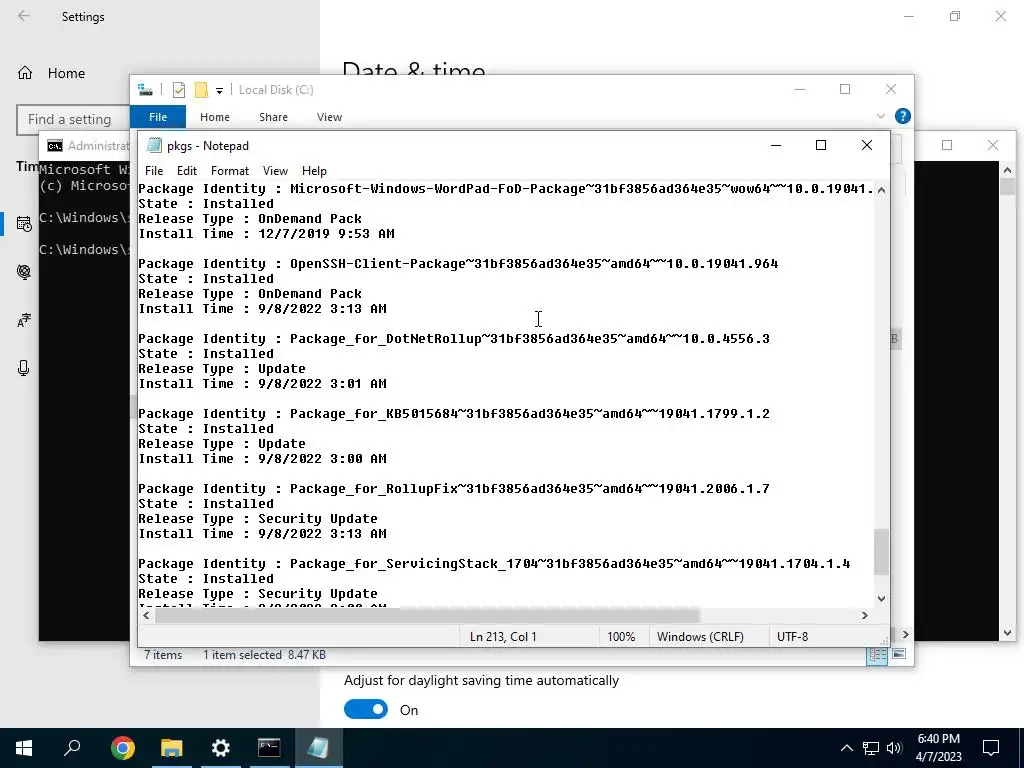Screen dimensions: 1024x768
Task: Click the 100% zoom status entry
Action: 621,637
